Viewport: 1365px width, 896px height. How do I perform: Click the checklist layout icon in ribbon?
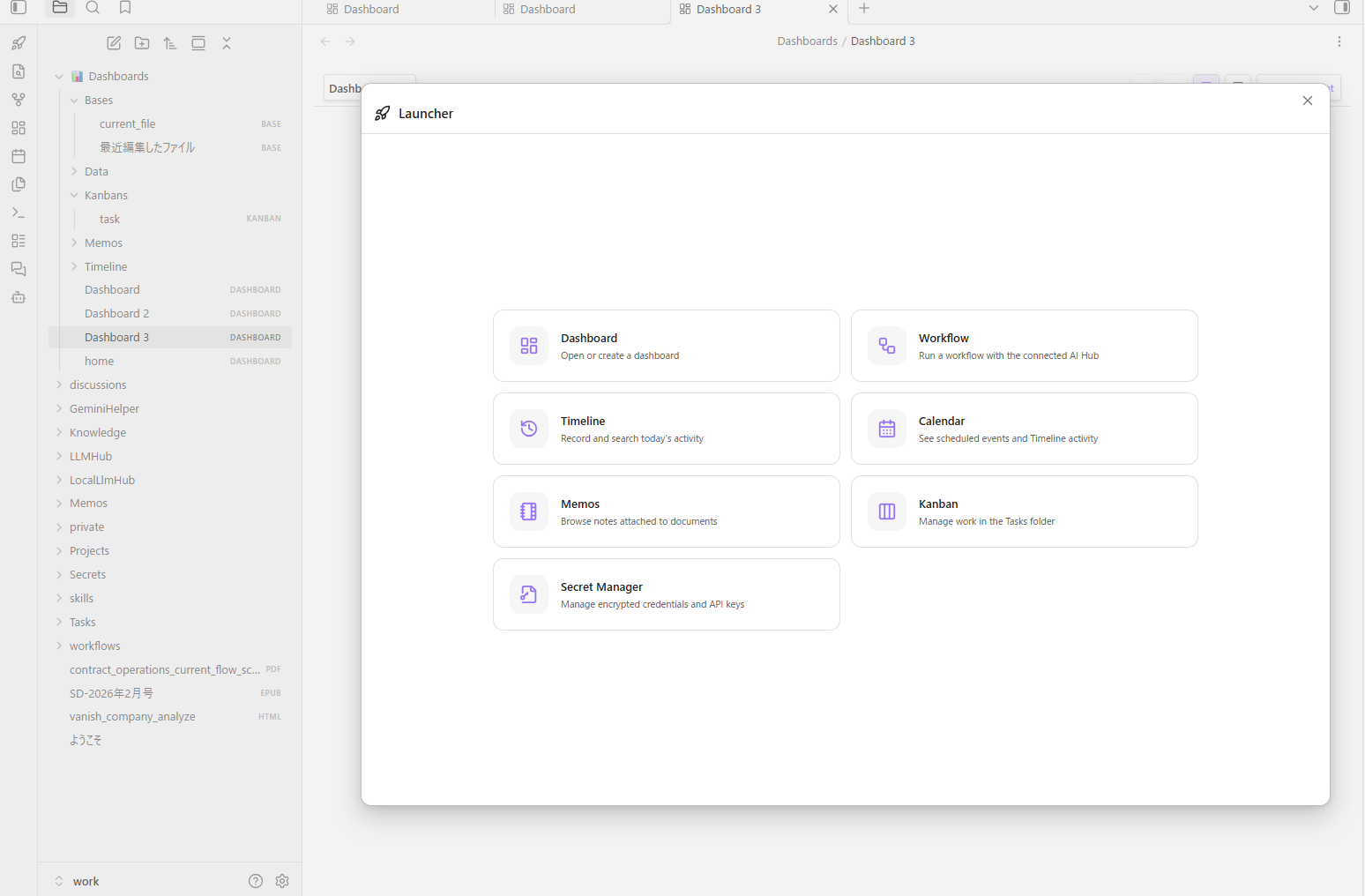coord(19,241)
